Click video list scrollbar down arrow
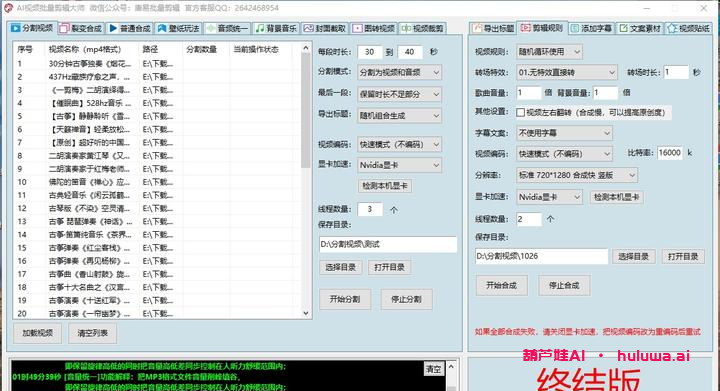 306,313
